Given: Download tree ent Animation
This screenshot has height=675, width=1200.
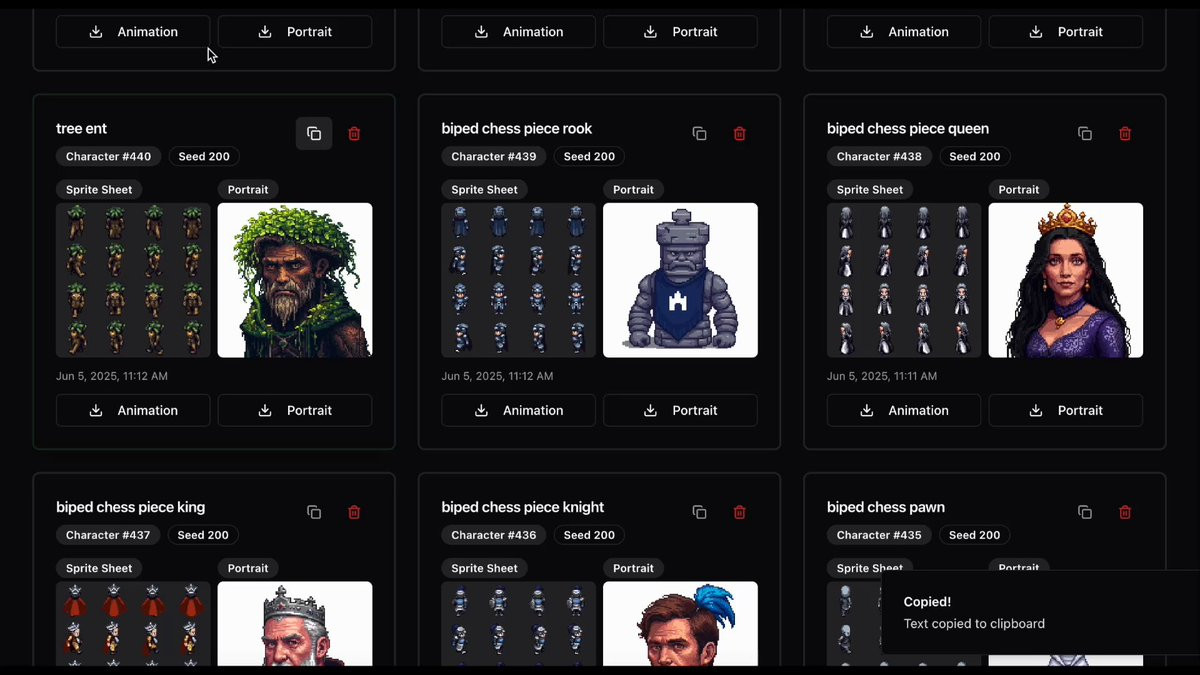Looking at the screenshot, I should pos(133,410).
